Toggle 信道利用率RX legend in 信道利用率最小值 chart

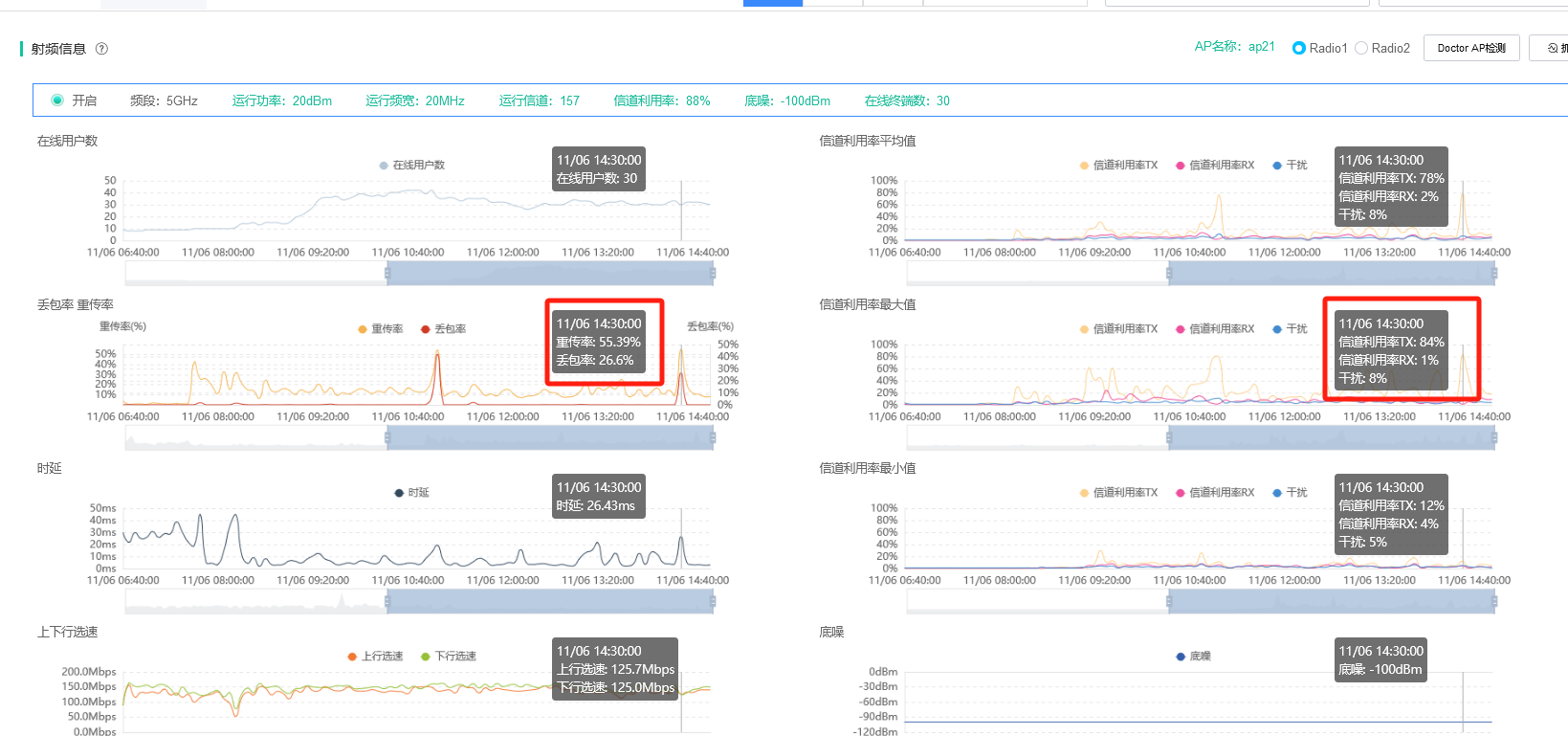(x=1215, y=493)
